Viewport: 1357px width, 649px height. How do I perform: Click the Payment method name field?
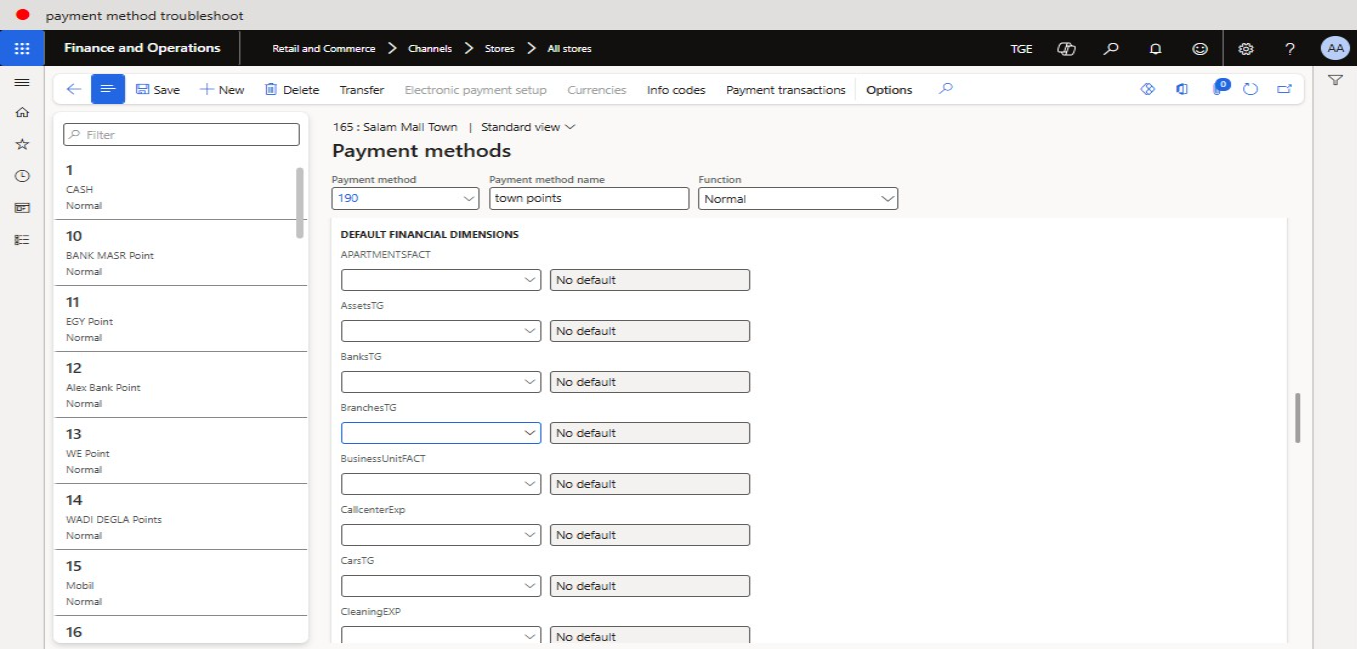point(589,198)
